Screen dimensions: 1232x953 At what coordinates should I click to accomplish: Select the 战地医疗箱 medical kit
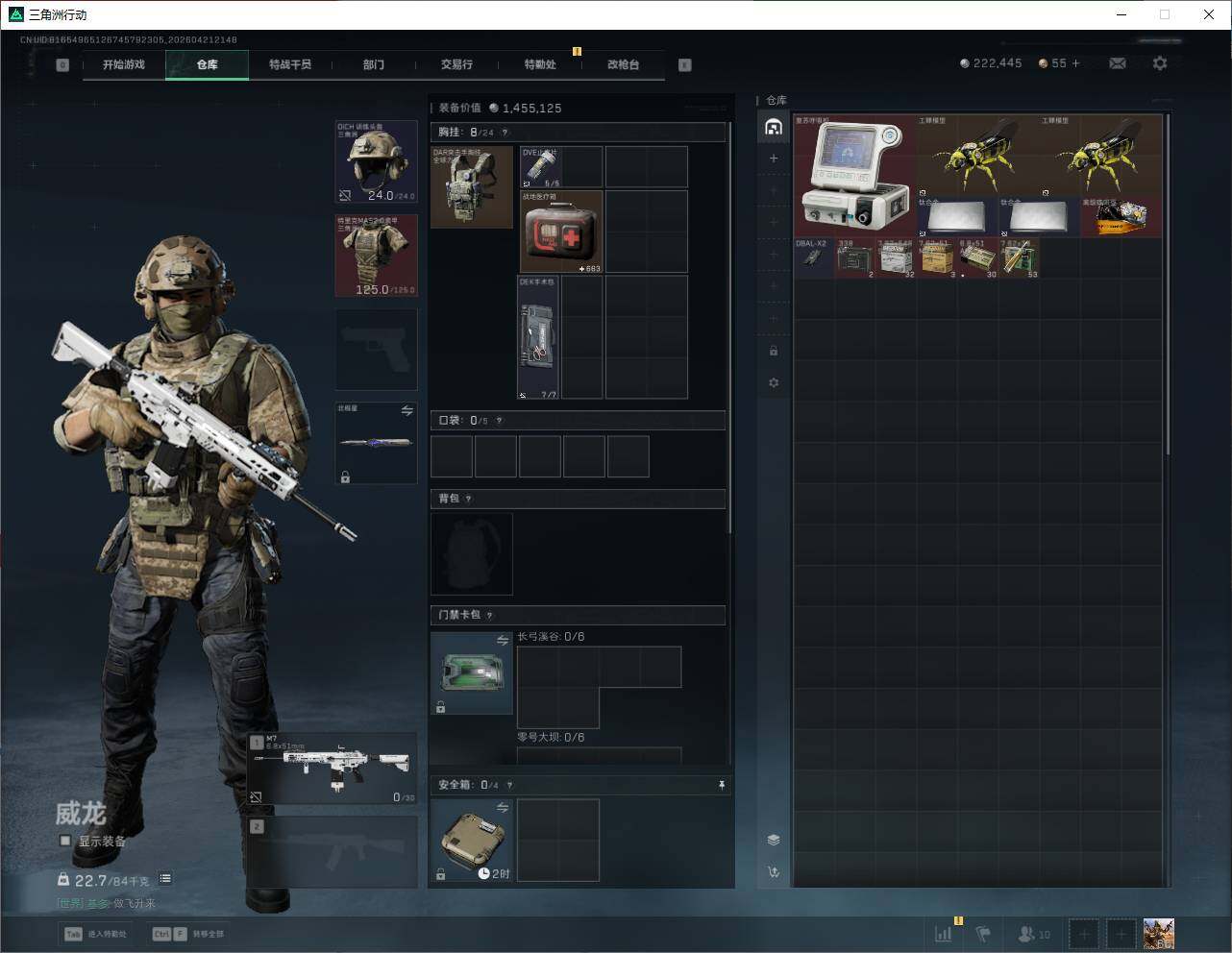pos(561,232)
